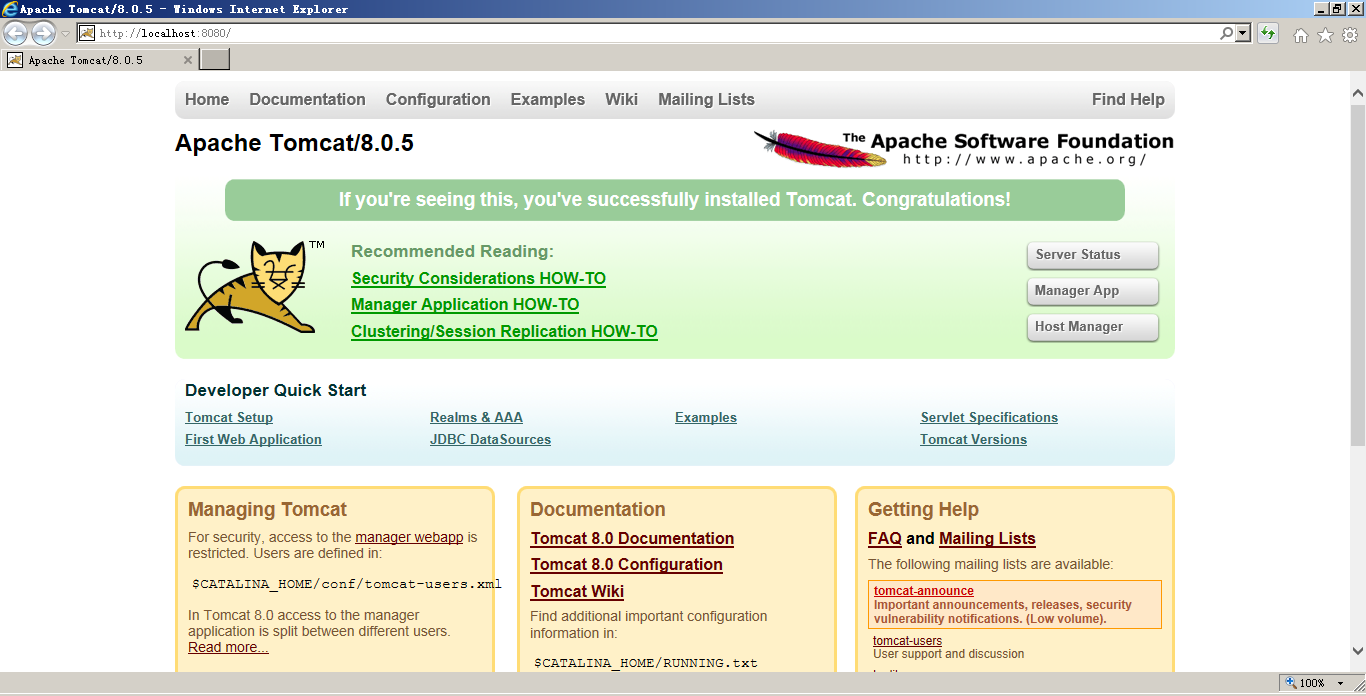The width and height of the screenshot is (1366, 696).
Task: Click $CATALINA_HOME/conf/tomcat-users.xml path text
Action: [x=347, y=584]
